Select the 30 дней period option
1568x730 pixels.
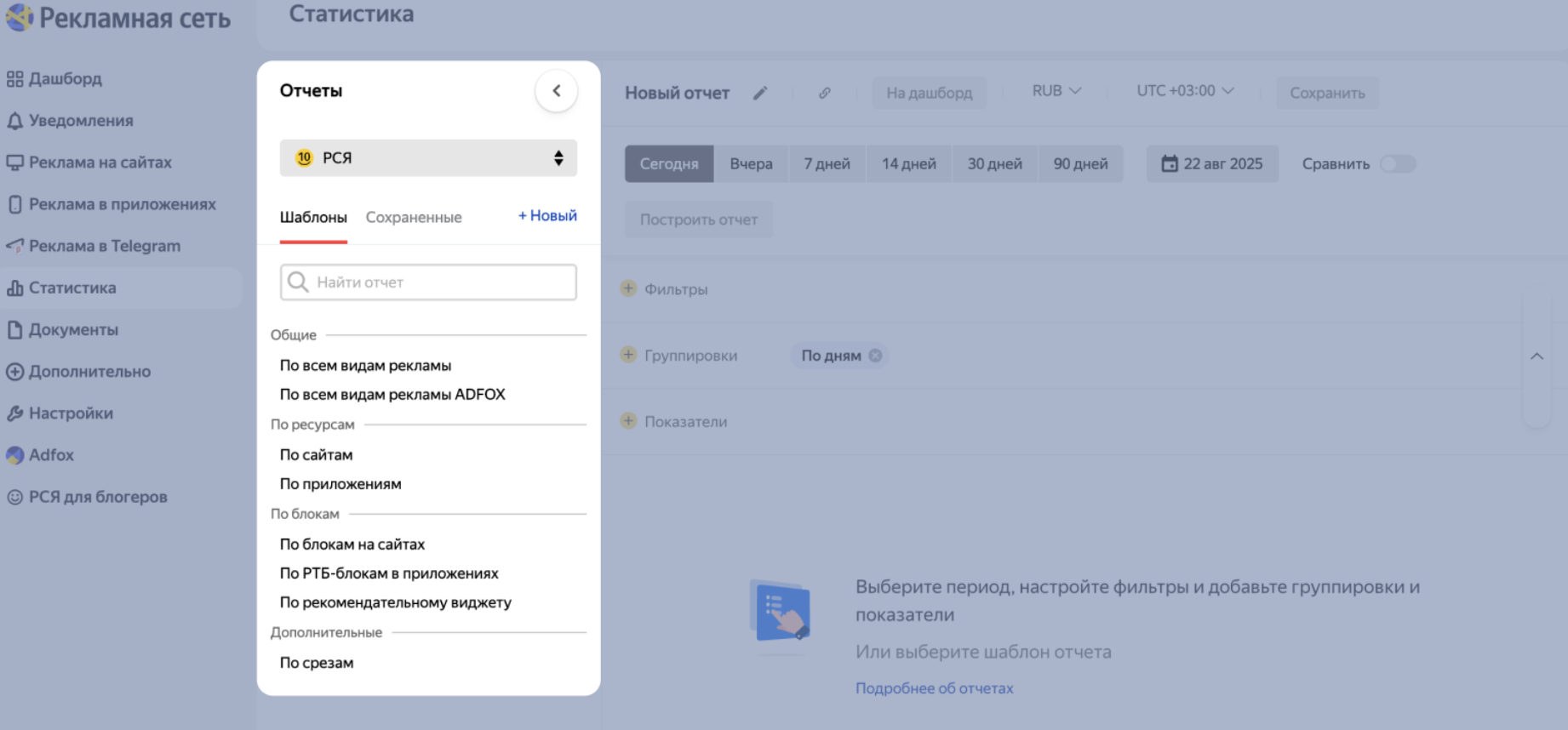[993, 163]
